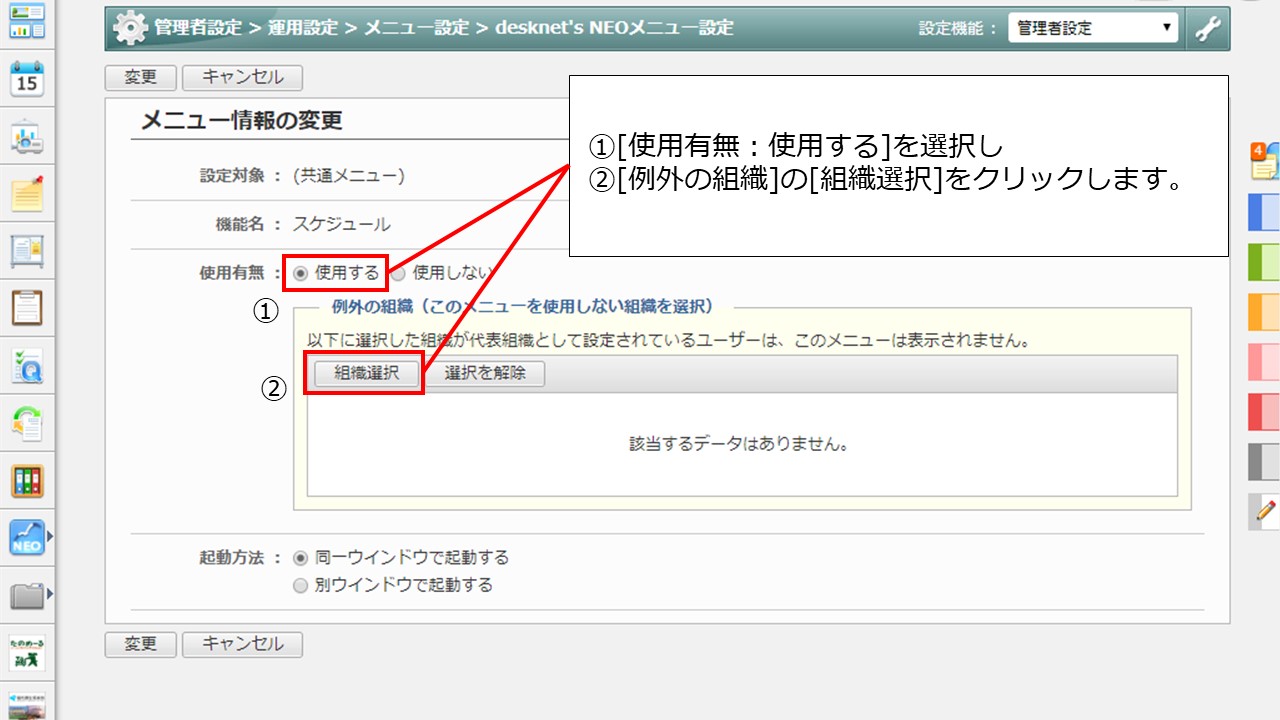Click the メニュー情報の変更 heading
Screen dimensions: 1280x720
point(241,121)
